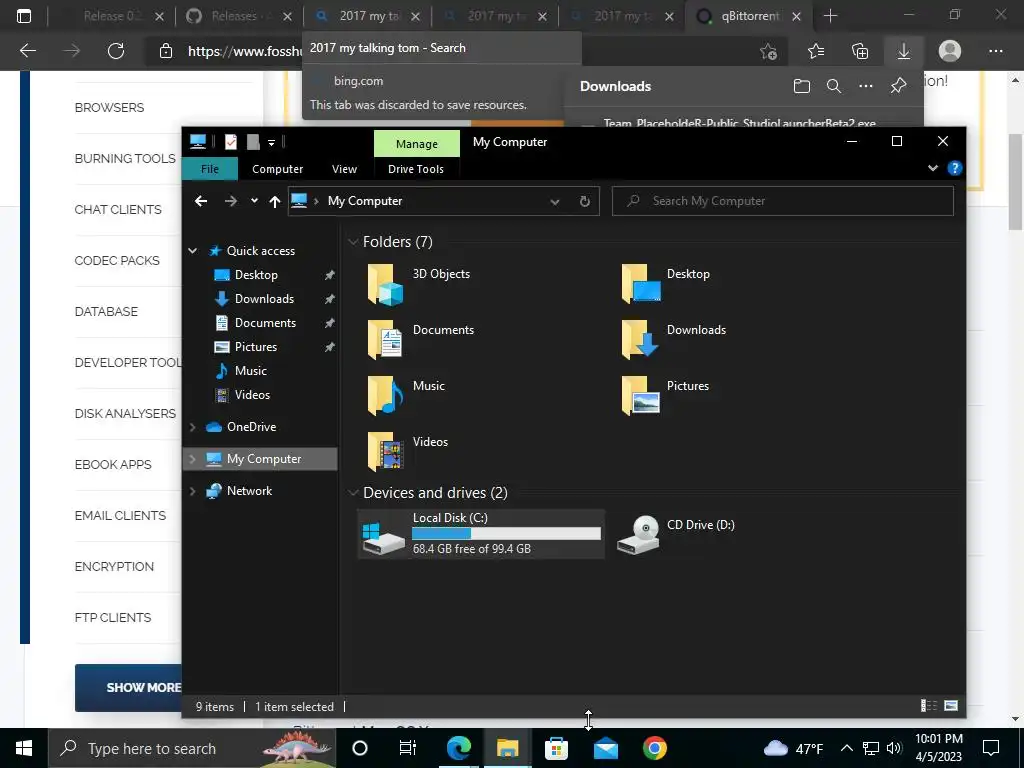Open Task View on taskbar
Viewport: 1024px width, 768px height.
point(408,748)
